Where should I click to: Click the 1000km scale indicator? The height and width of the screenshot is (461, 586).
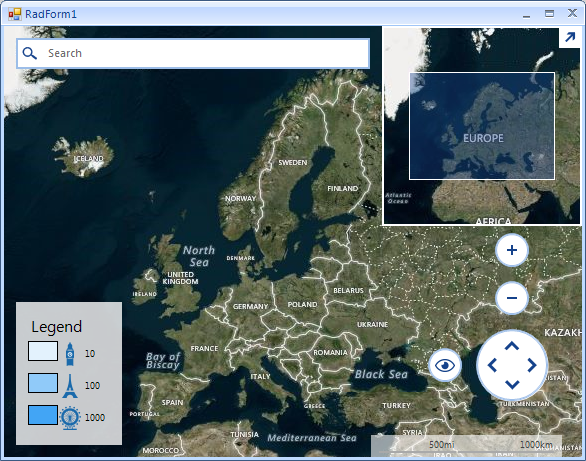[x=536, y=445]
